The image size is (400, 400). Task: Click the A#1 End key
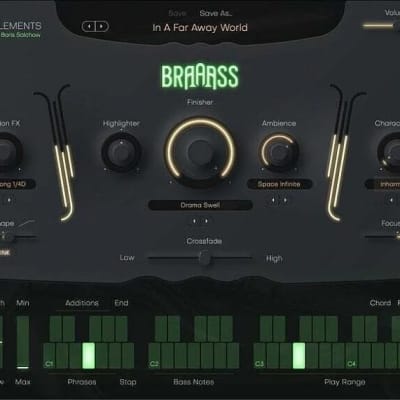[x=121, y=329]
